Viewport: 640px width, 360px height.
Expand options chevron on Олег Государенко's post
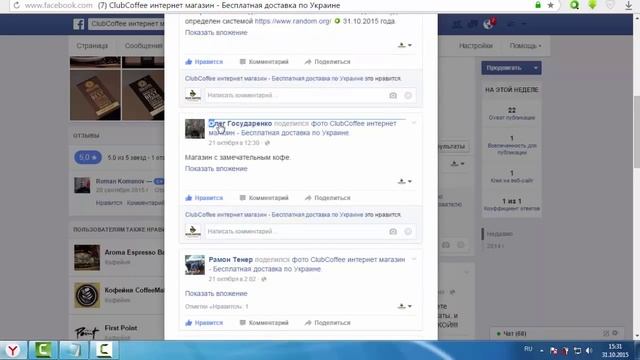[414, 123]
